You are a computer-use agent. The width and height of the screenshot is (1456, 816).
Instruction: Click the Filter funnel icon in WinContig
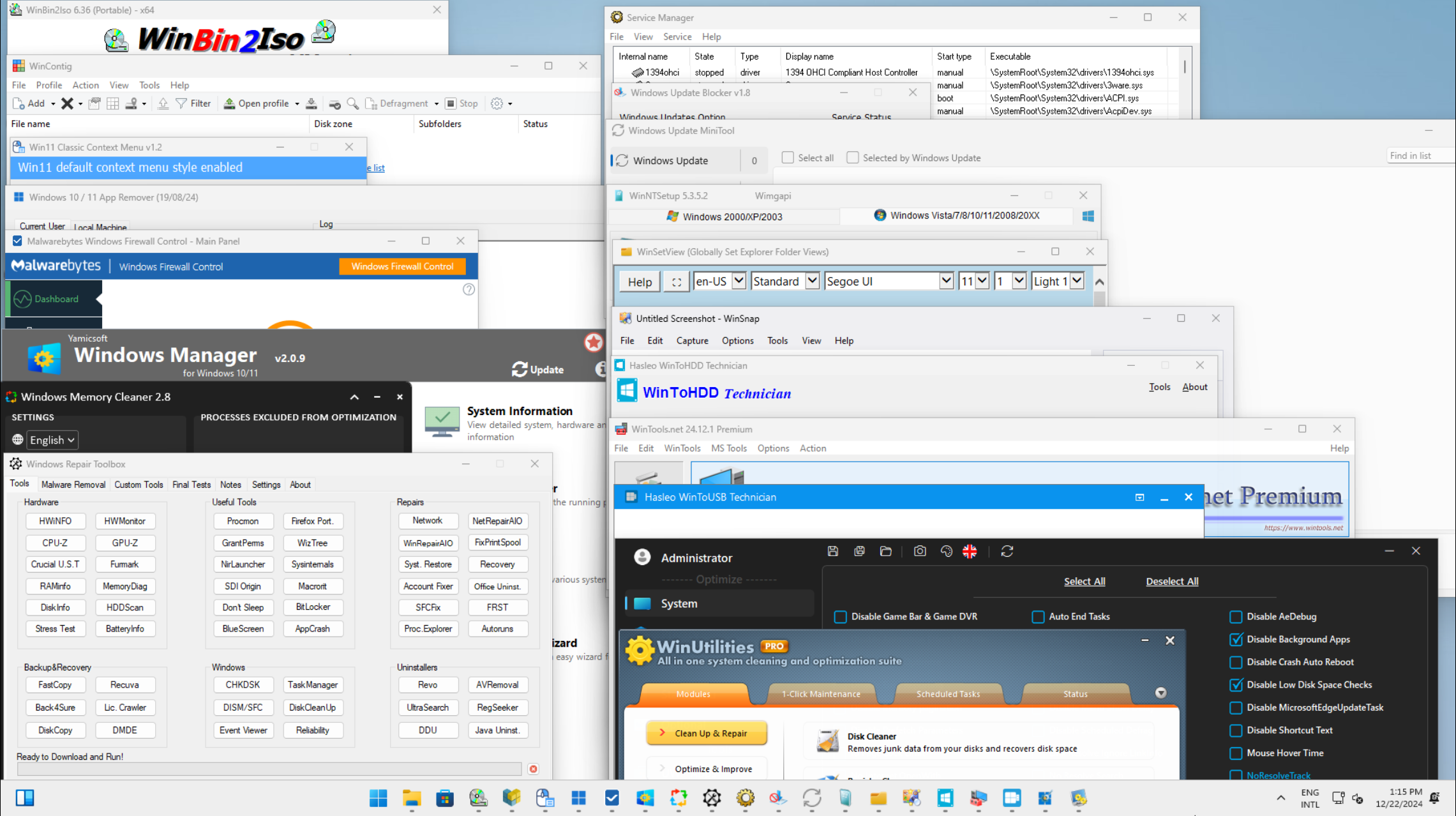pyautogui.click(x=181, y=103)
